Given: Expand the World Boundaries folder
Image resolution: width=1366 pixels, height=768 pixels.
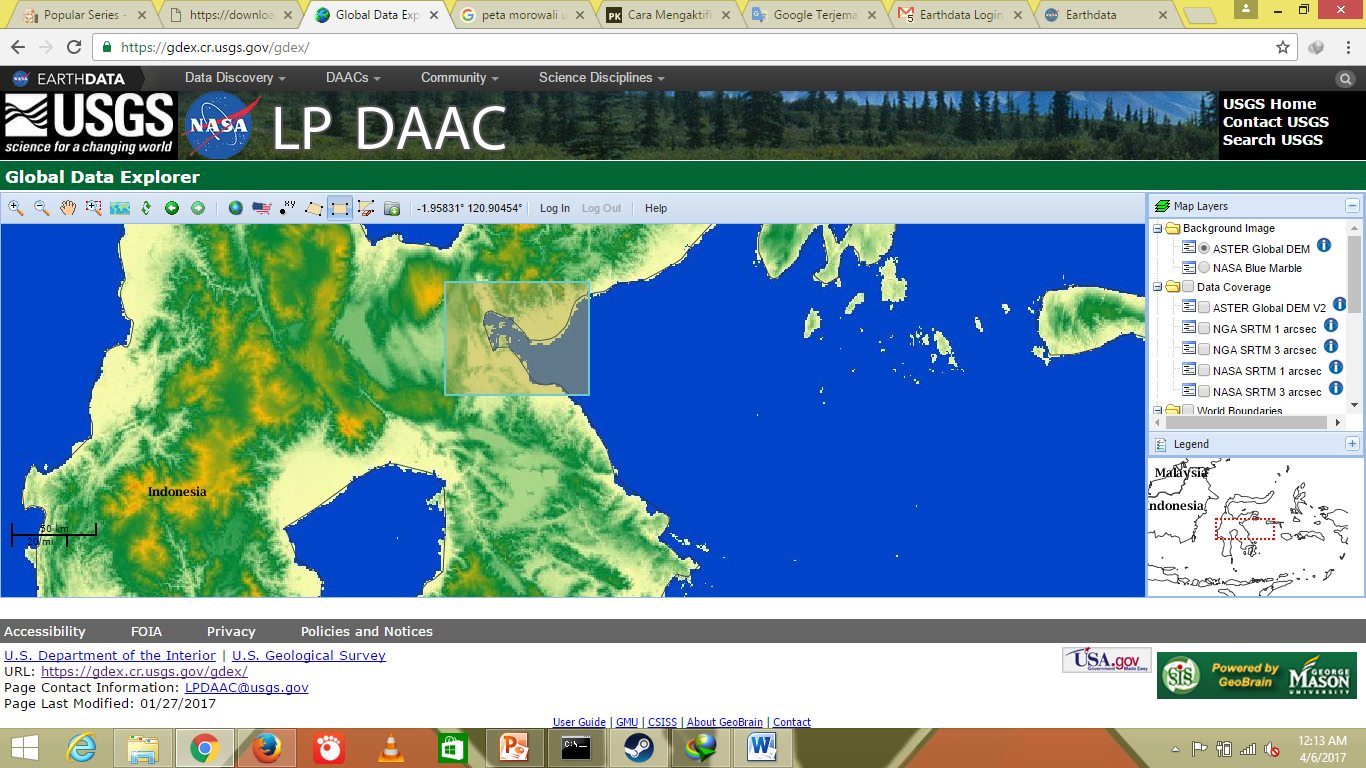Looking at the screenshot, I should [1159, 410].
